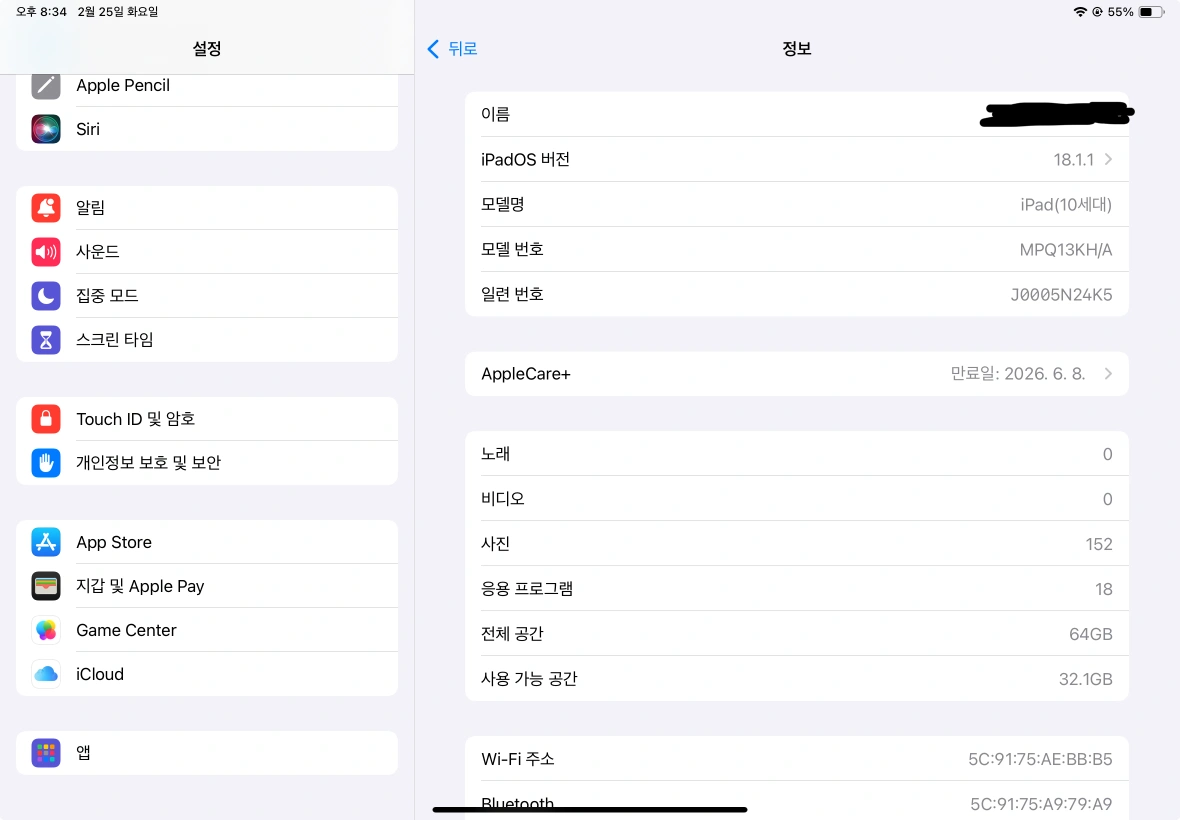The image size is (1180, 820).
Task: Tap the 설정 sidebar title
Action: [207, 49]
